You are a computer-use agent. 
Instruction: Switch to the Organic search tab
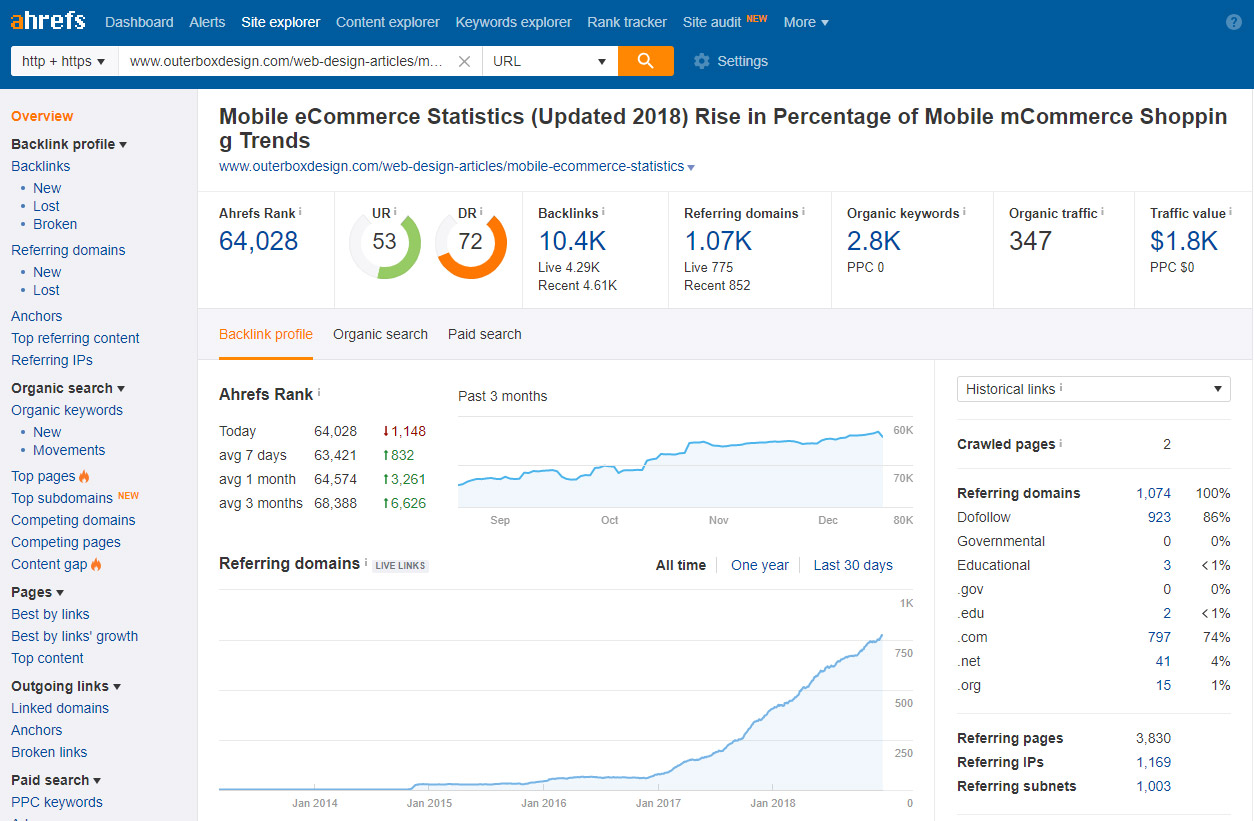pos(380,334)
